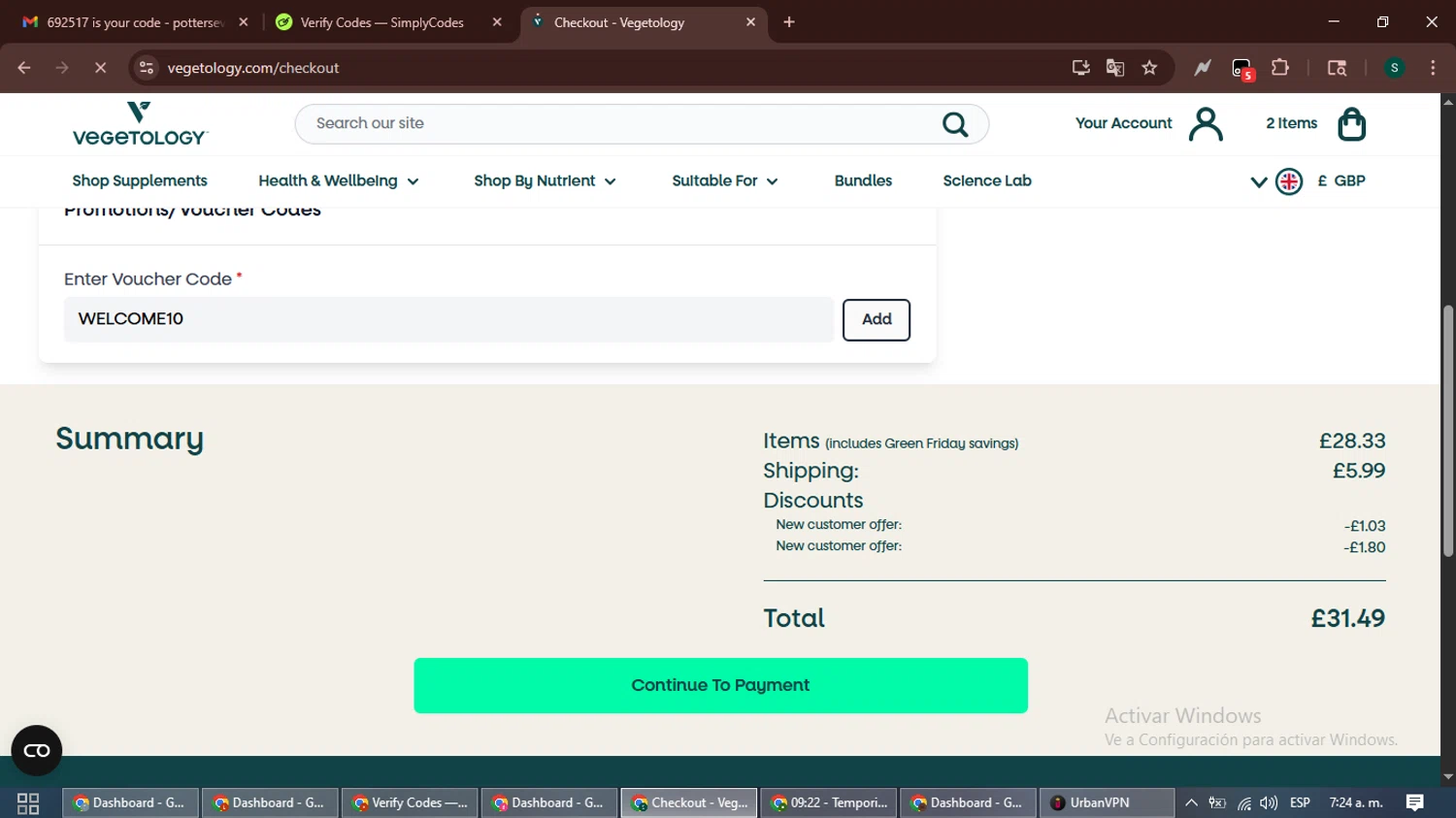Expand Suitable For menu
This screenshot has width=1456, height=818.
[x=725, y=181]
